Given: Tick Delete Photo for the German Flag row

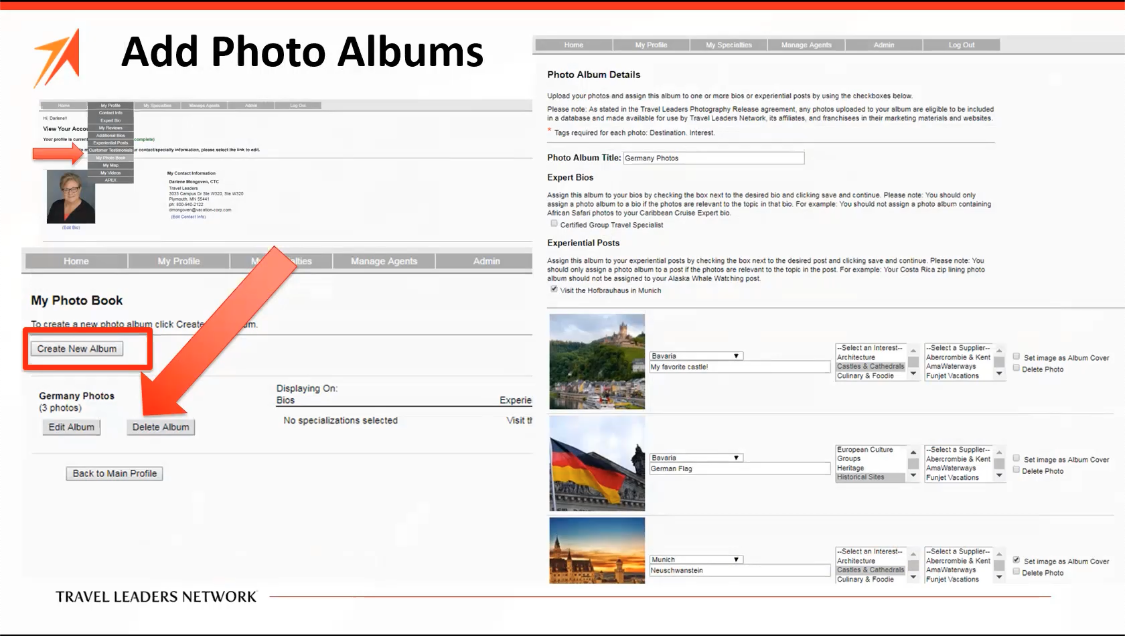Looking at the screenshot, I should pos(1016,470).
